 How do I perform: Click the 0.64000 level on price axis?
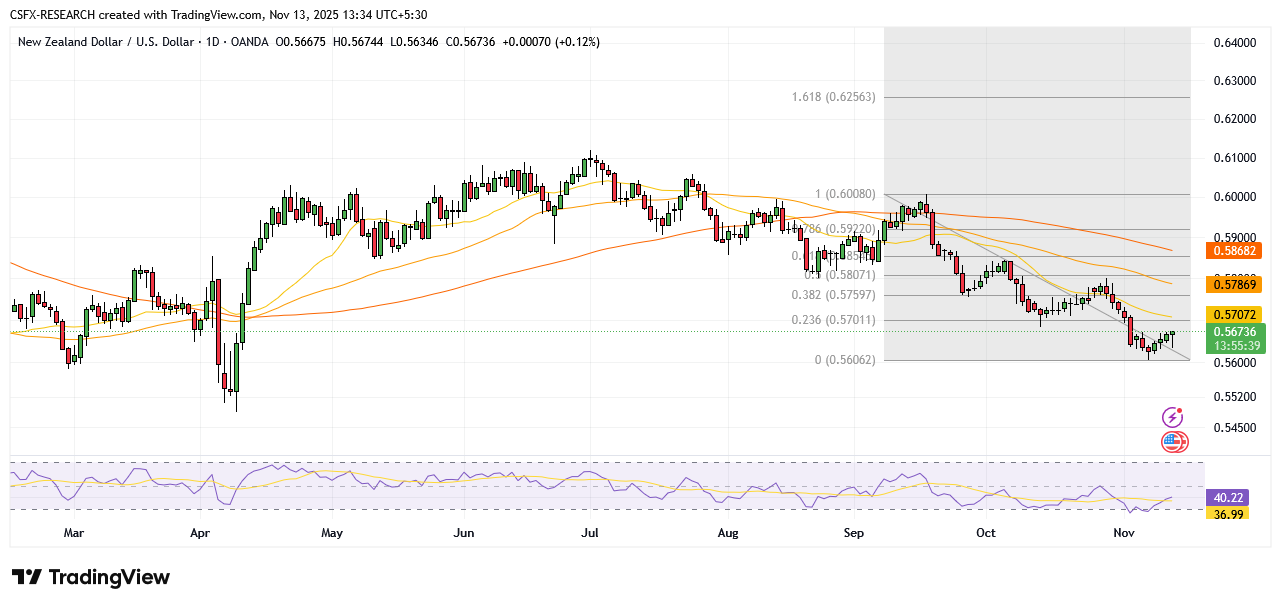[x=1234, y=43]
